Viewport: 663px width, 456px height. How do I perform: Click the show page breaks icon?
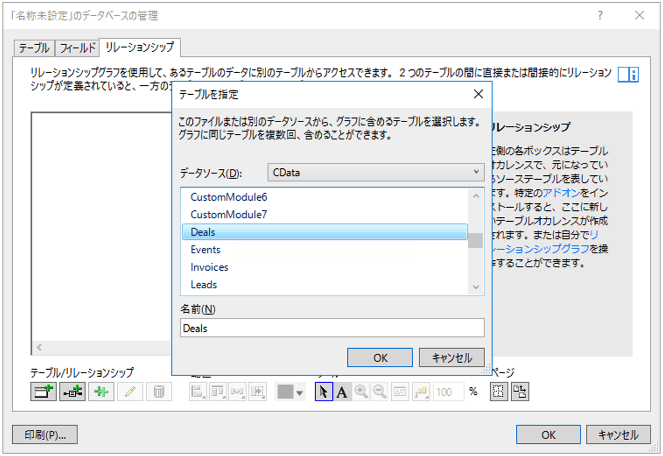pos(499,392)
